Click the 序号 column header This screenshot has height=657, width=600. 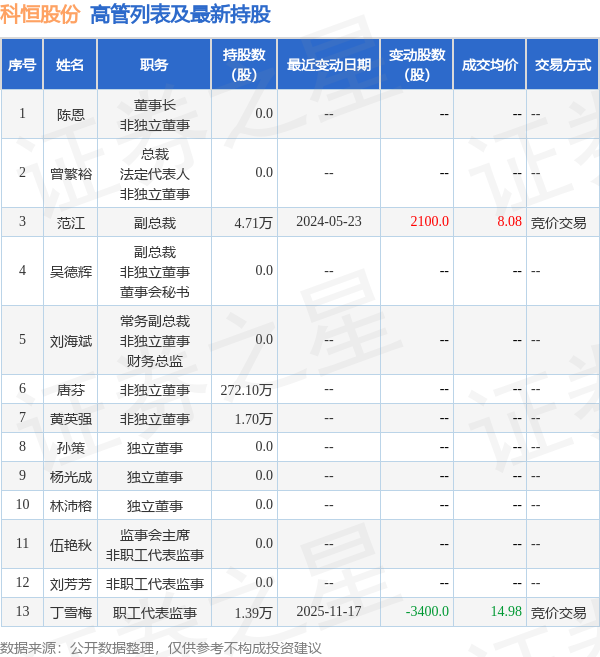point(22,65)
